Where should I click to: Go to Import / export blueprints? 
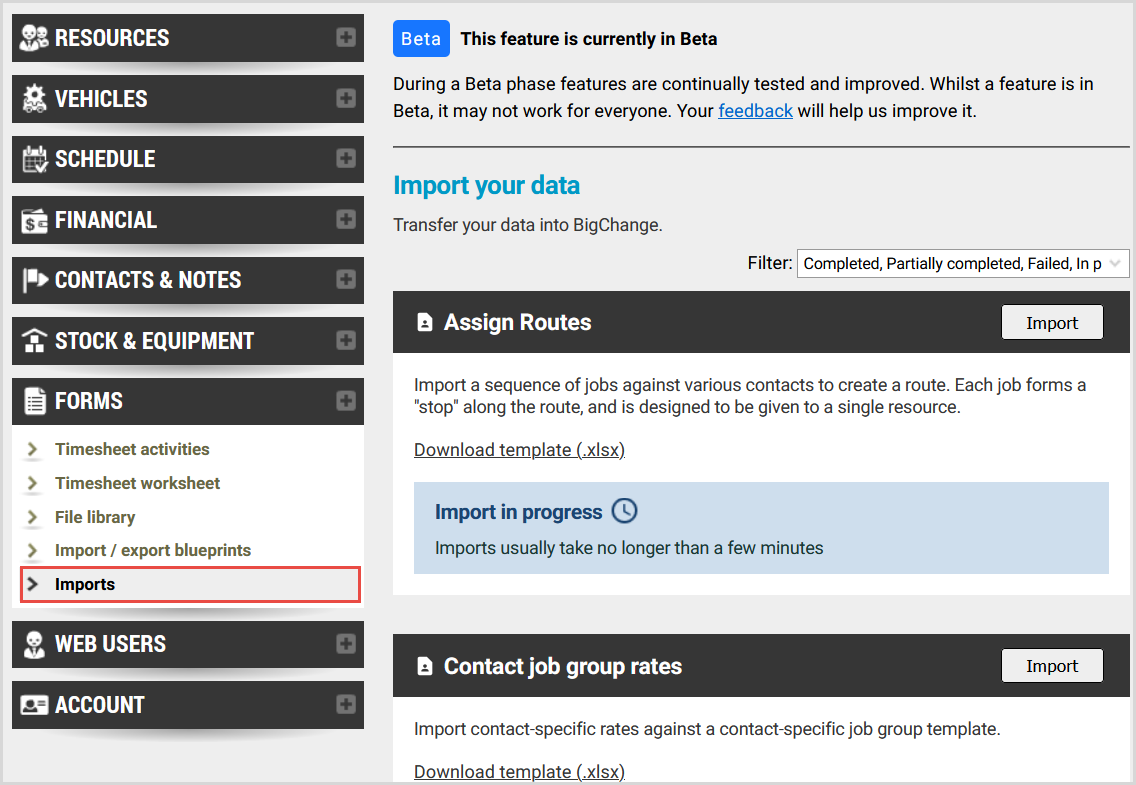click(x=152, y=550)
